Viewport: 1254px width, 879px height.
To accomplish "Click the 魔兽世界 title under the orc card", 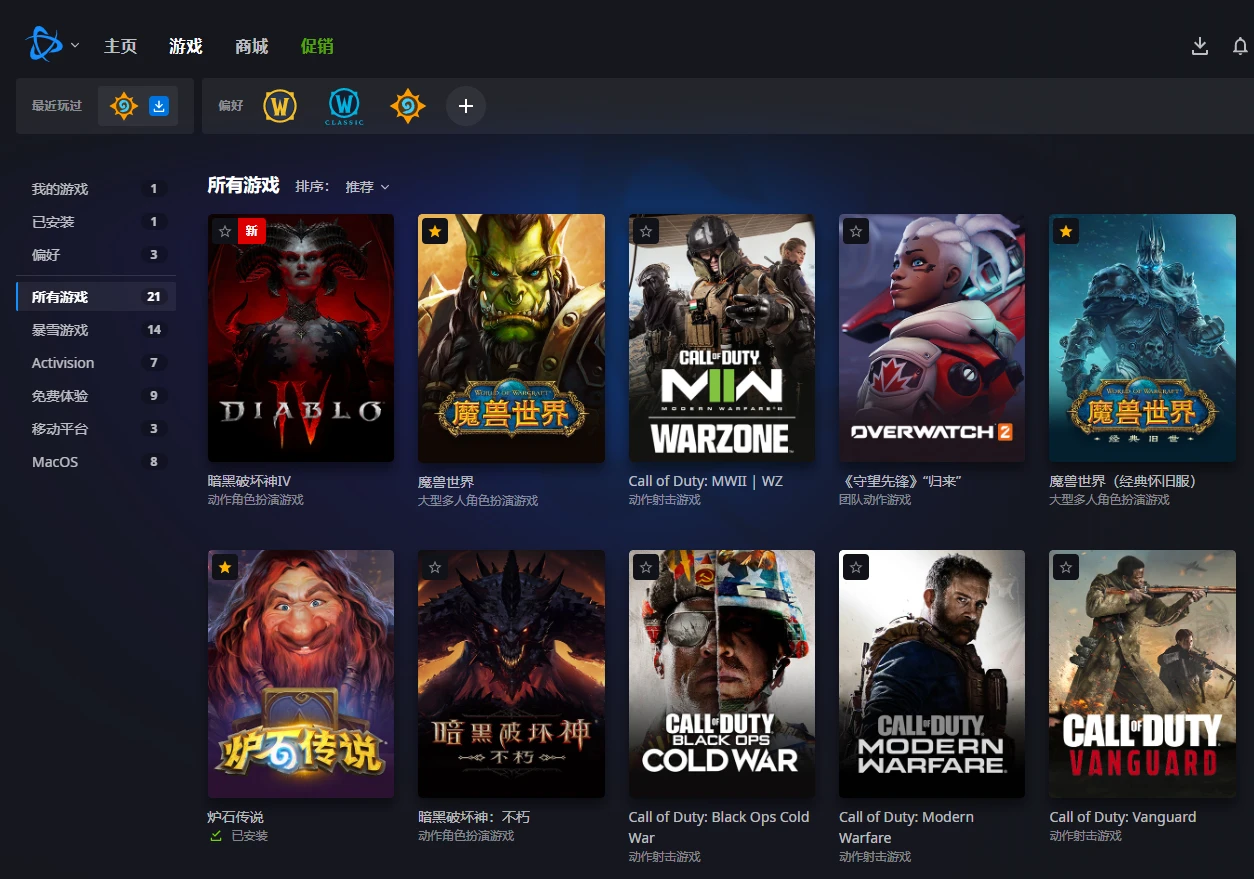I will click(x=446, y=481).
